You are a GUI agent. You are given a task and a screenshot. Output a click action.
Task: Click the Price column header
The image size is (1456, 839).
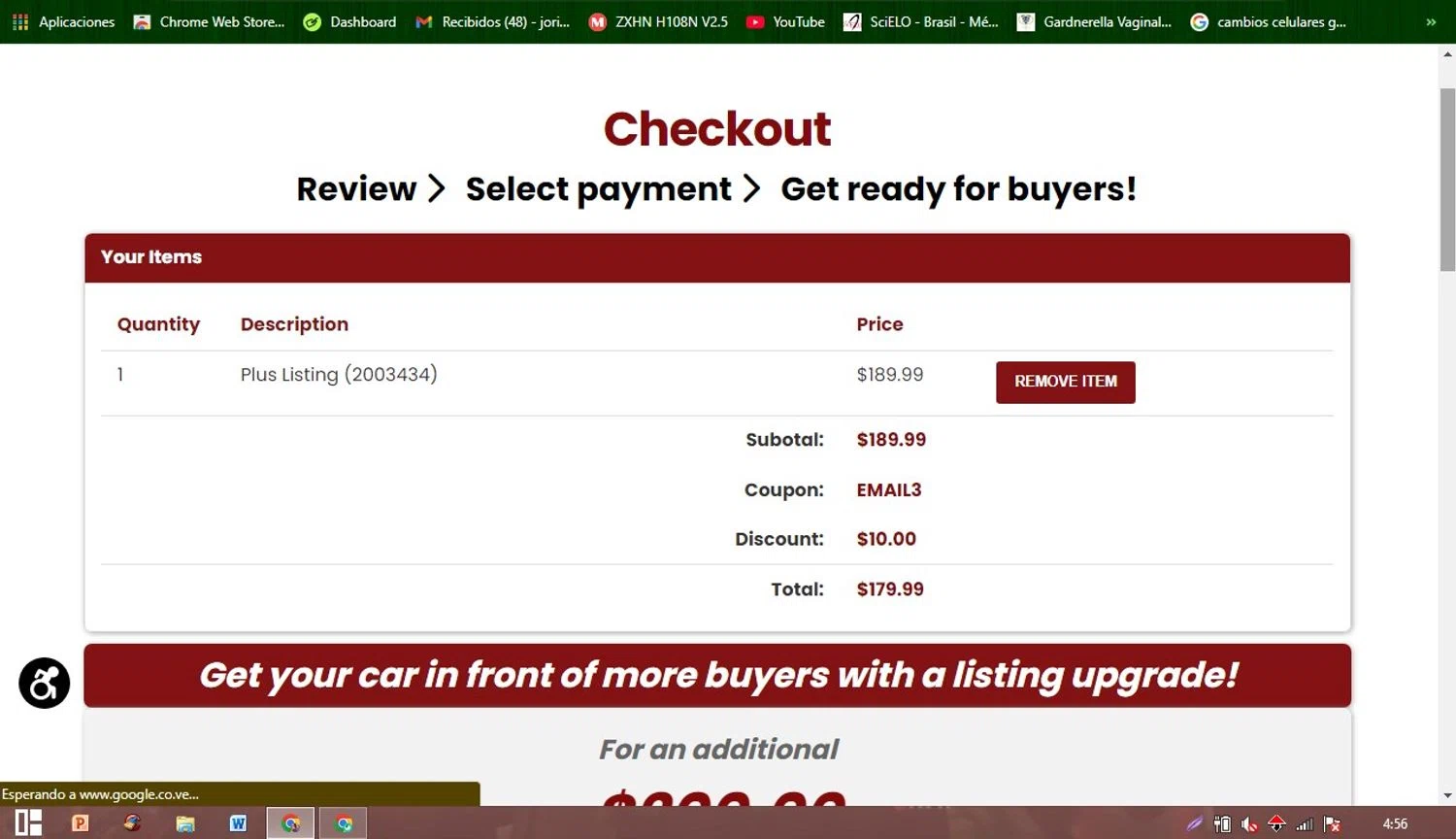point(879,324)
